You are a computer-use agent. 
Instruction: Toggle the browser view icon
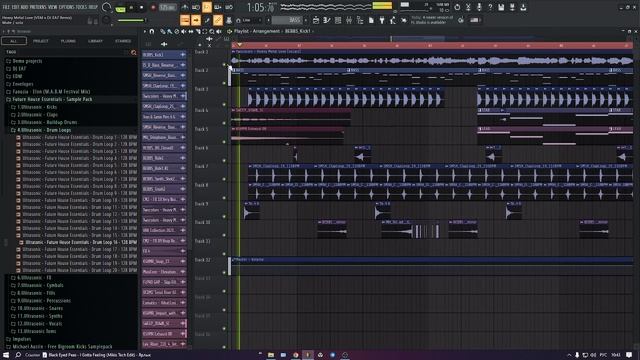pos(360,20)
